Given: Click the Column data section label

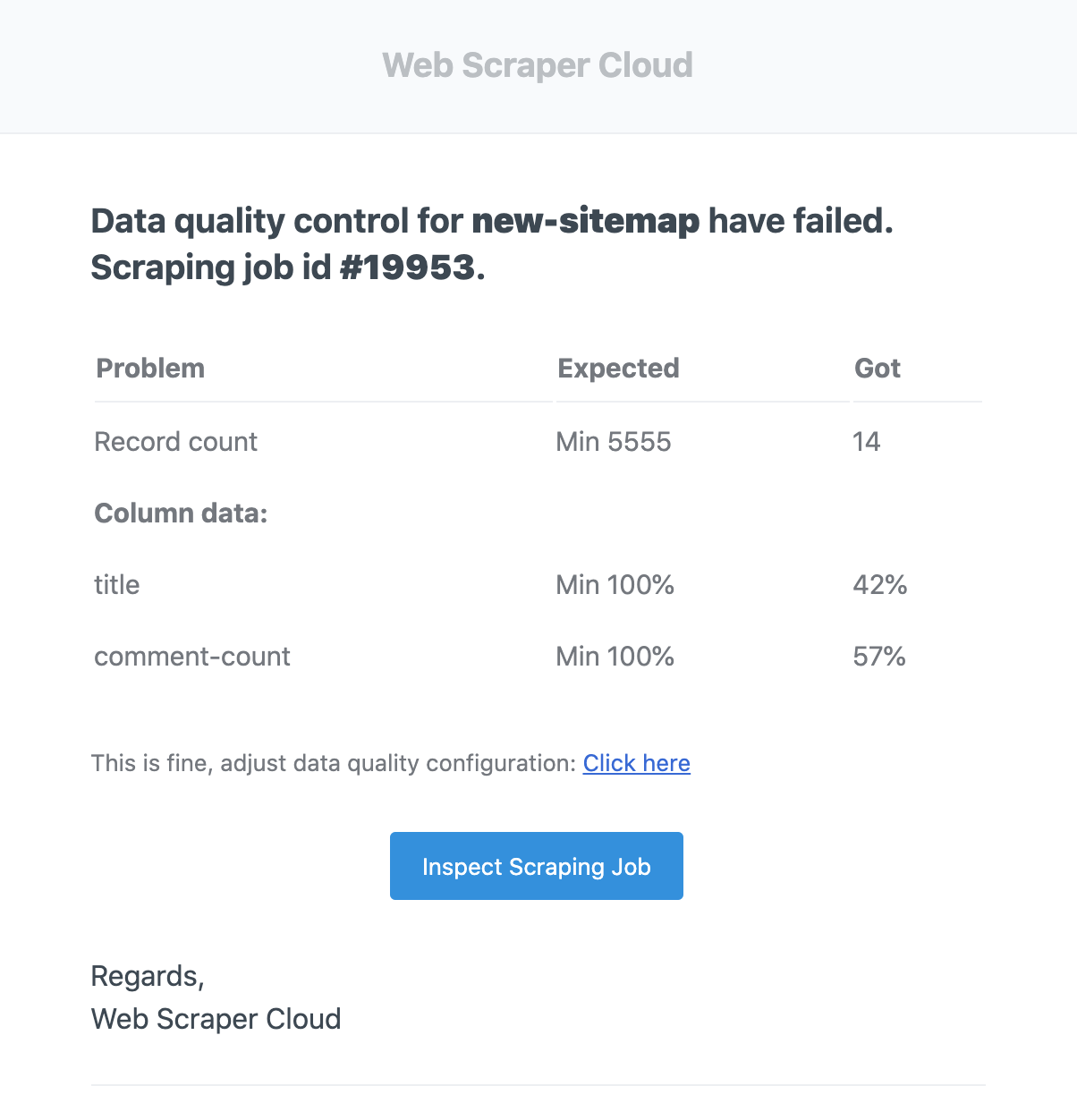Looking at the screenshot, I should pos(181,513).
